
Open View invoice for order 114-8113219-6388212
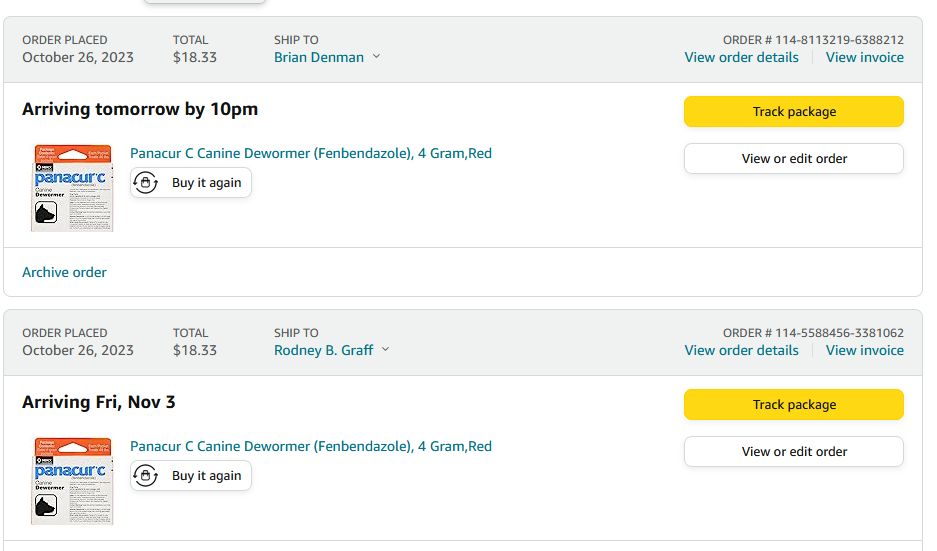(x=864, y=57)
